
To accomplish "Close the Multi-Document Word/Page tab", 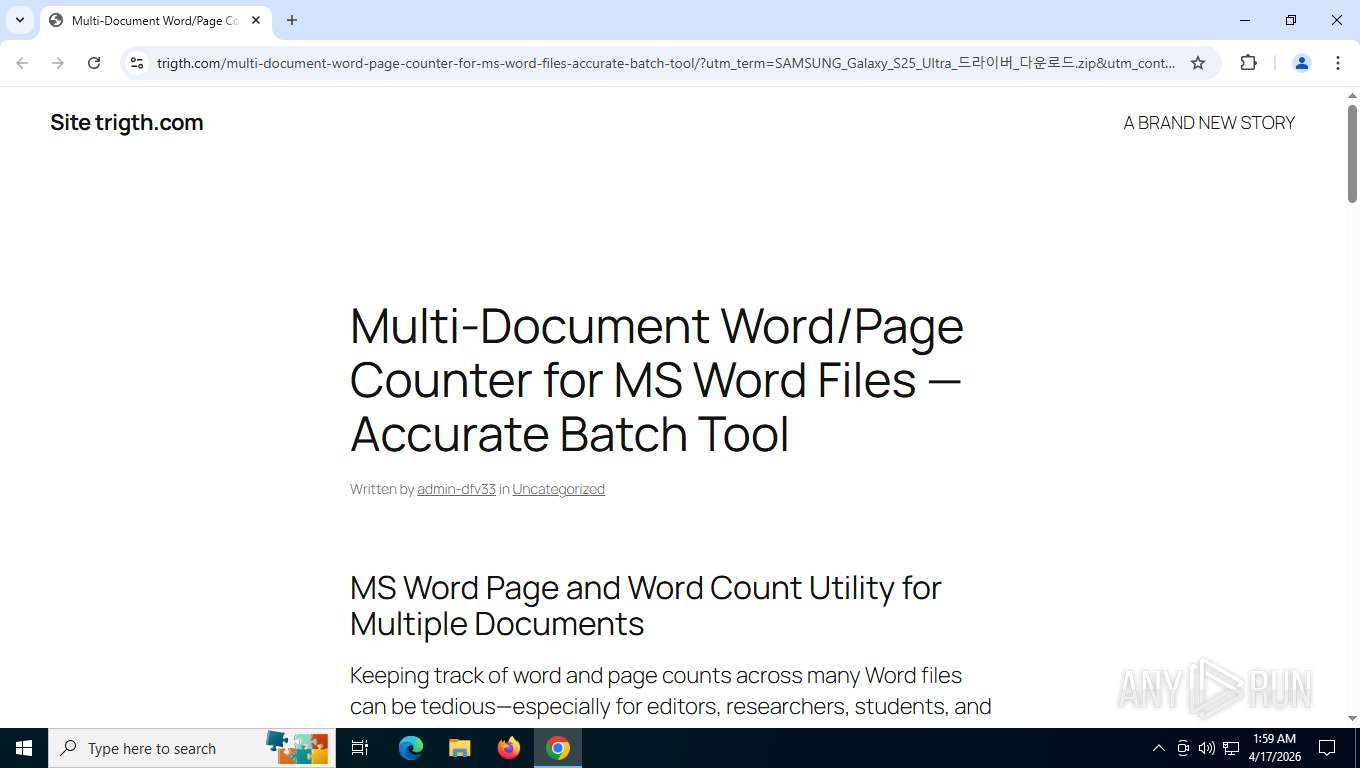I will tap(256, 20).
